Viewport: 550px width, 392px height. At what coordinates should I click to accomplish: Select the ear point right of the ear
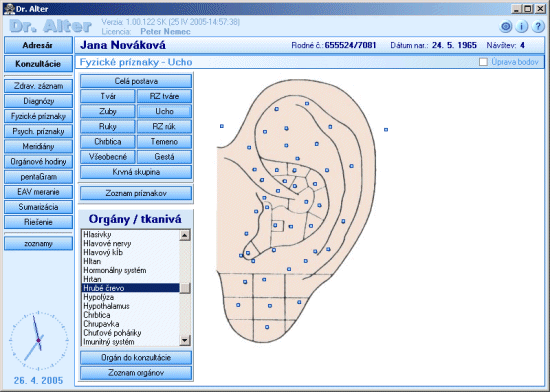point(386,130)
